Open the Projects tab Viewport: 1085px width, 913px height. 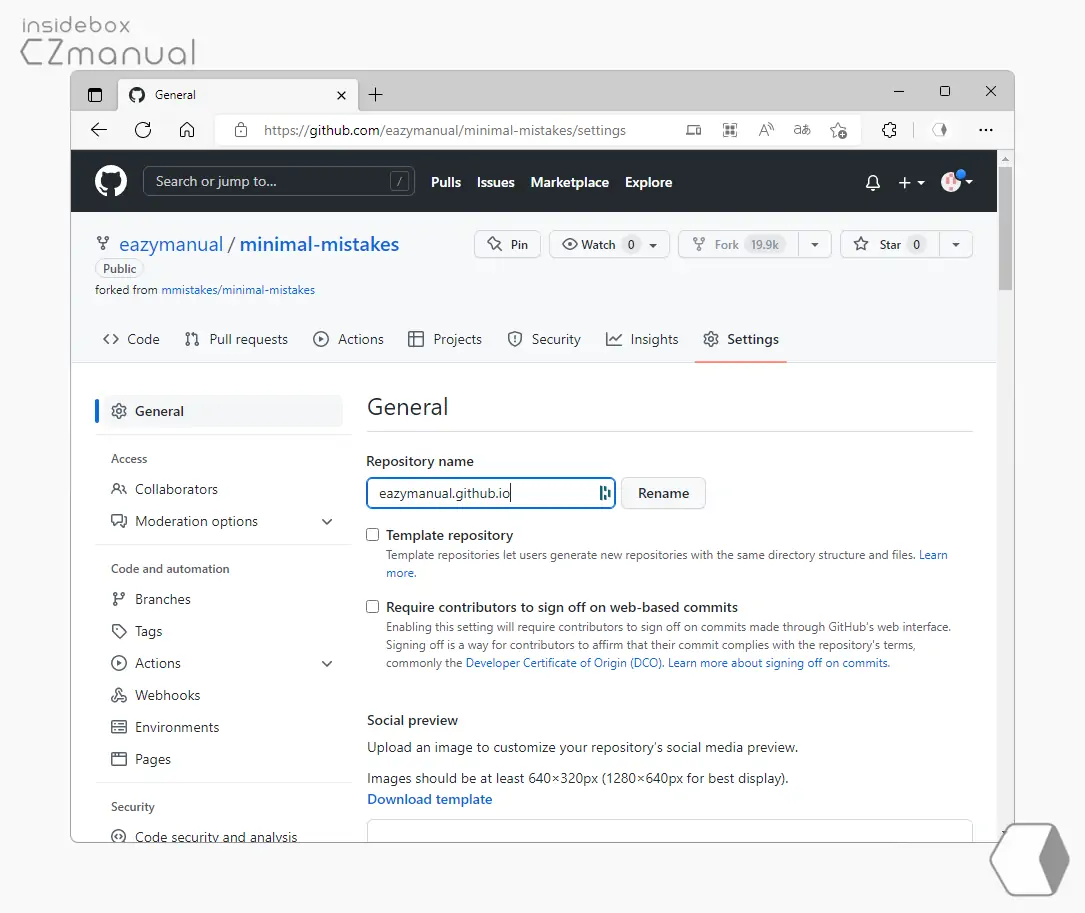445,339
